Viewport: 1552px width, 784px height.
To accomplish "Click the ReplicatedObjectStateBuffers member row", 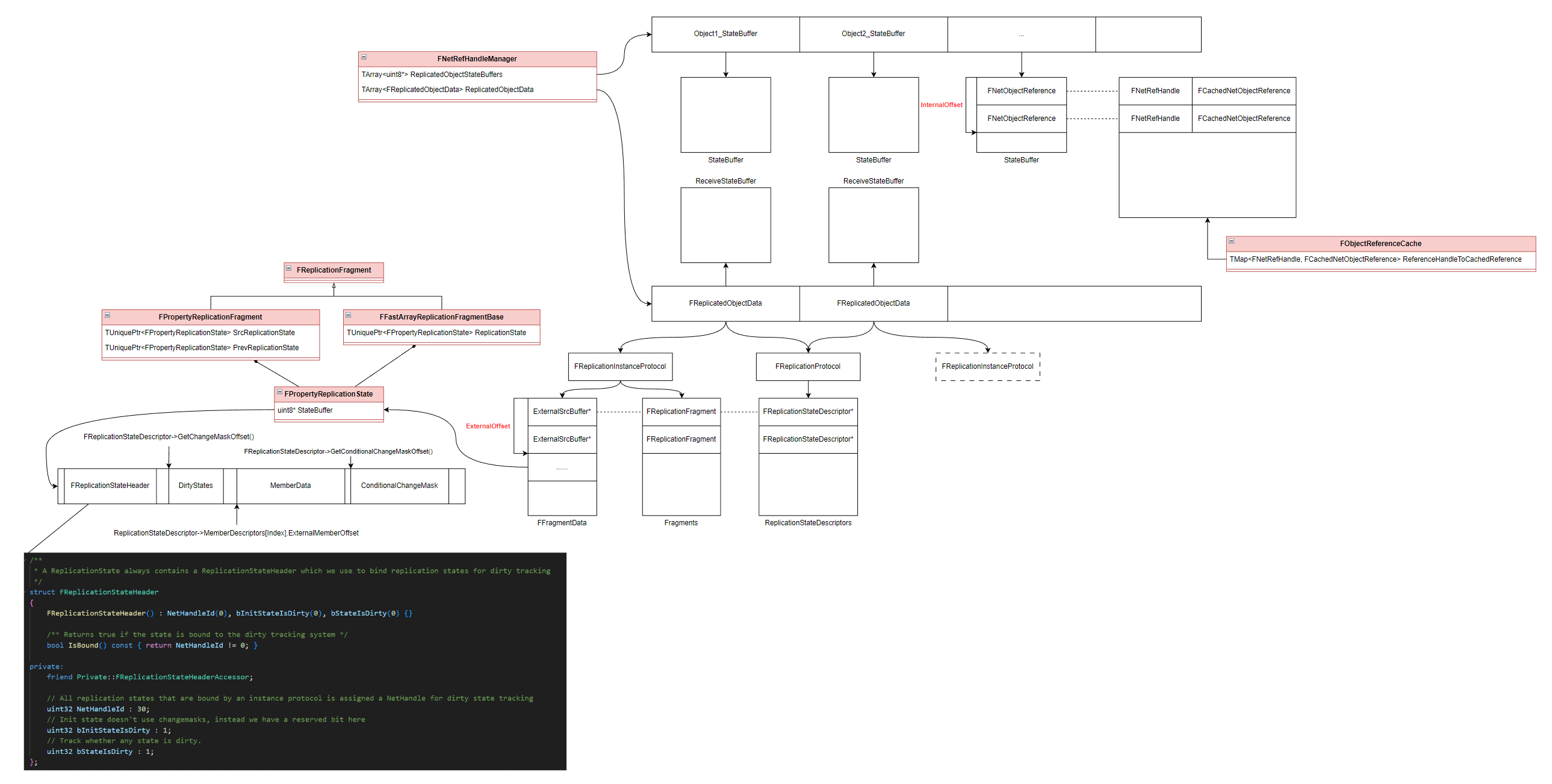I will (x=432, y=75).
